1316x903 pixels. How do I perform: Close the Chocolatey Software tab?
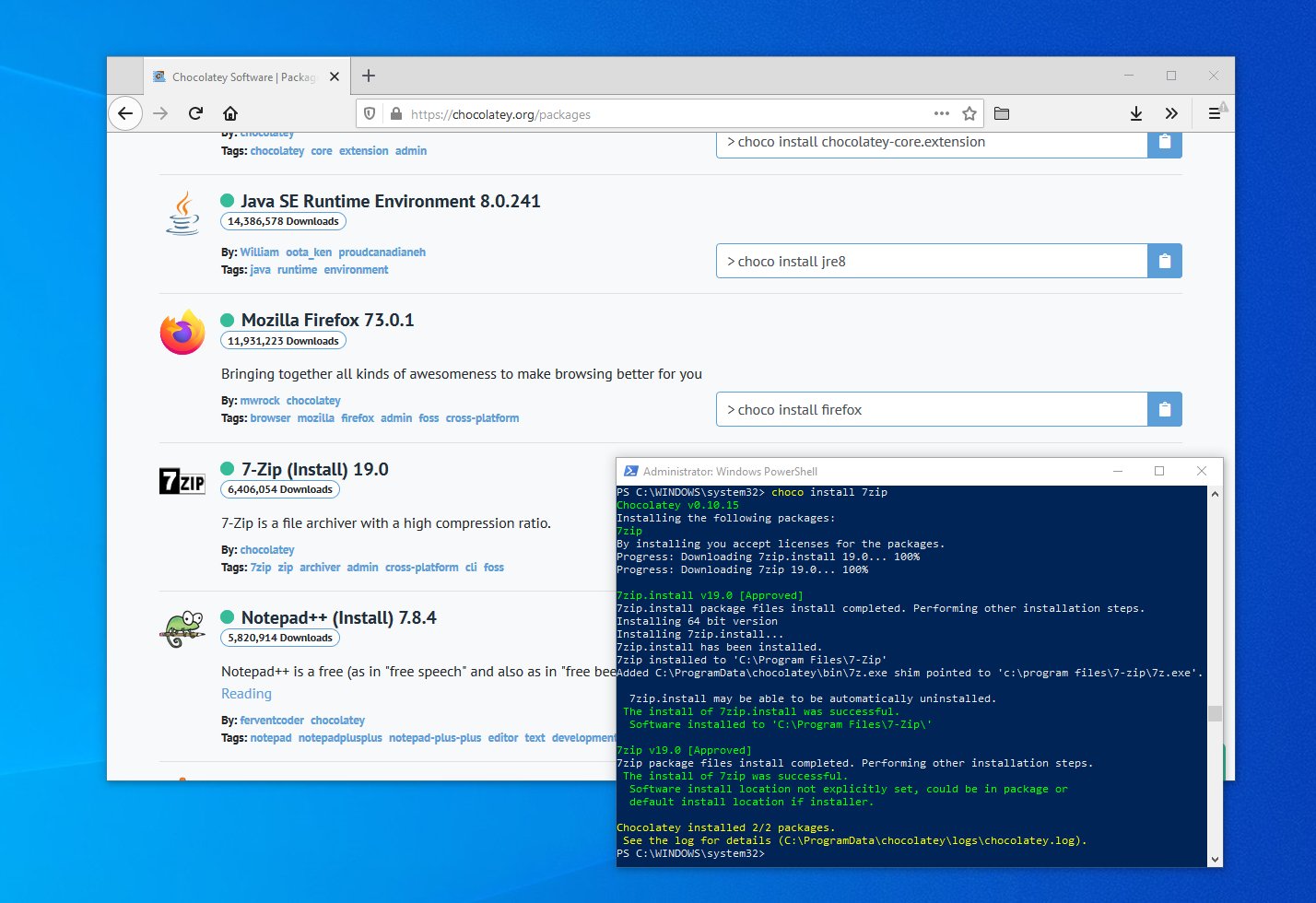point(335,76)
